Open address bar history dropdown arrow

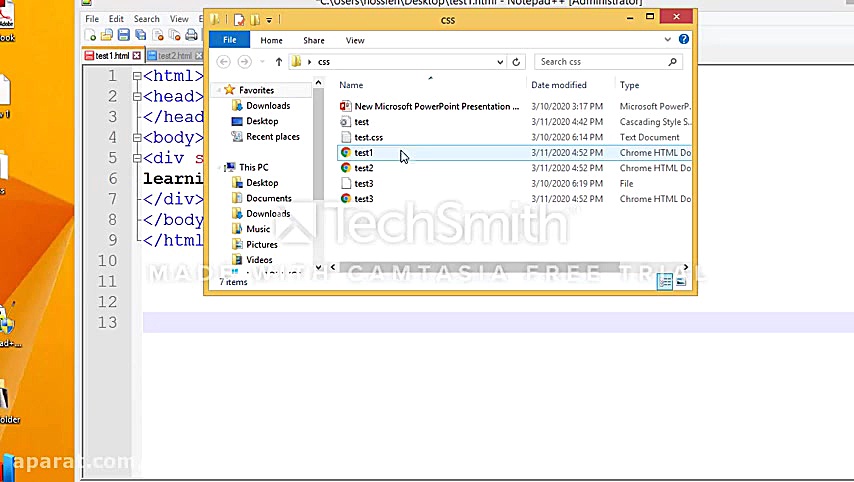point(500,62)
